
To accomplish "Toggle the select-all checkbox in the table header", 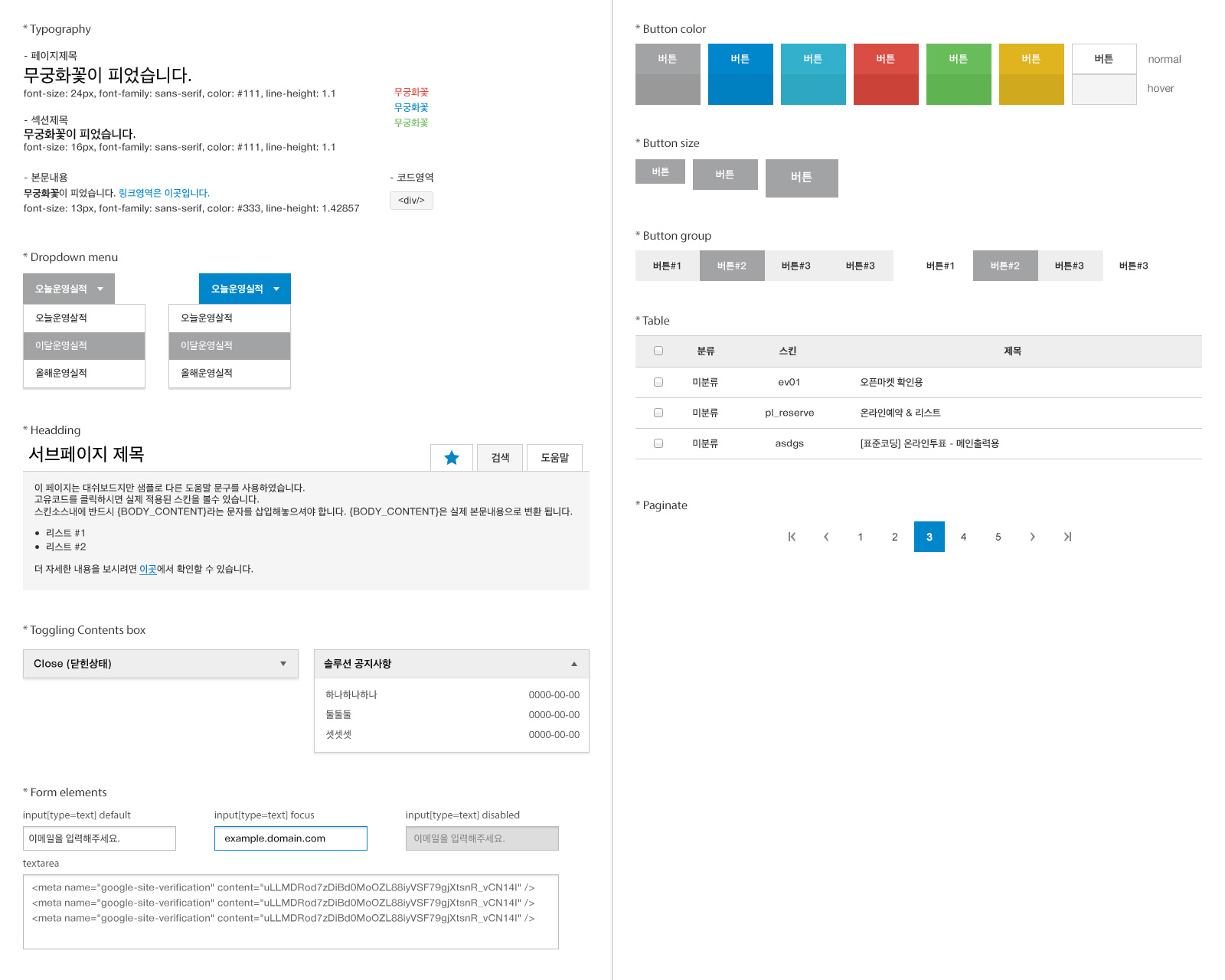I will pyautogui.click(x=658, y=350).
